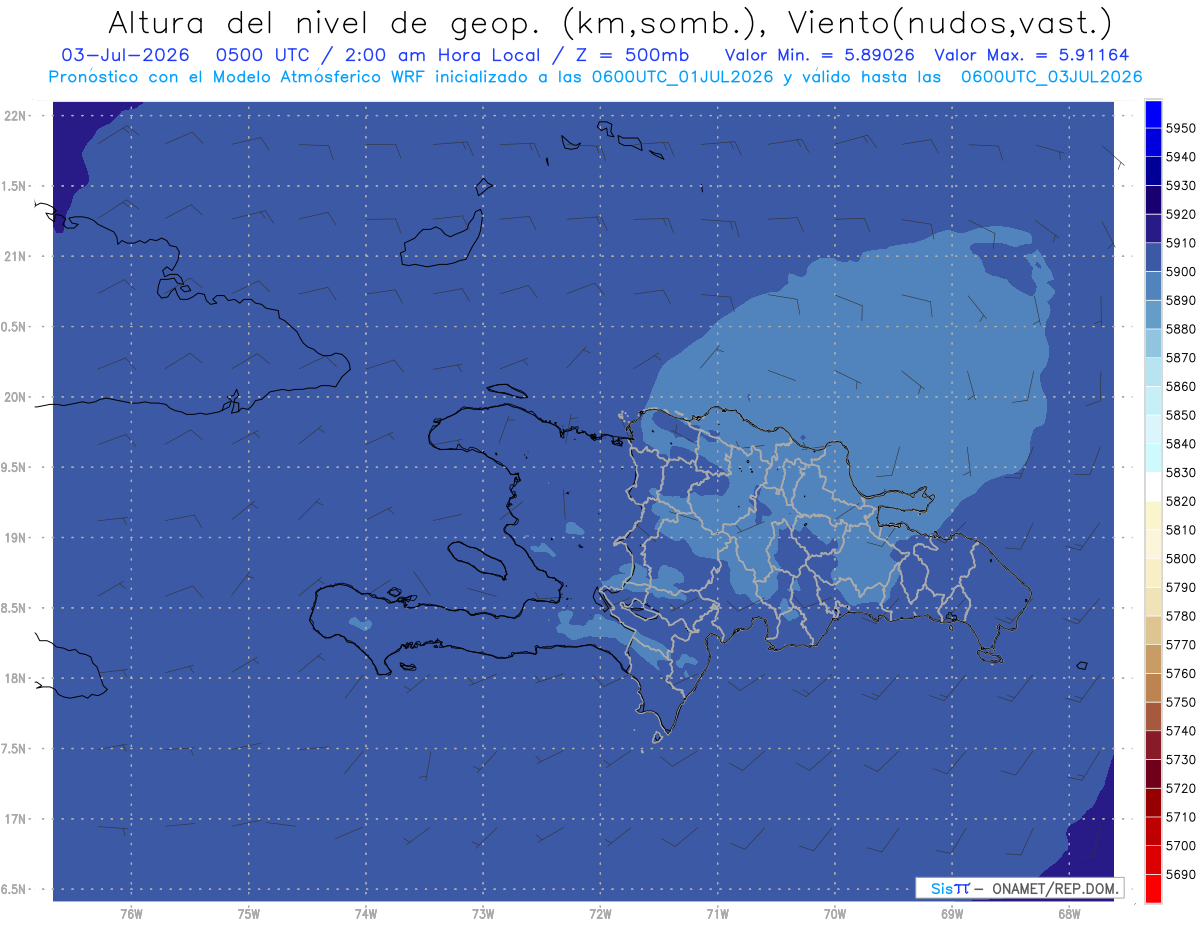
Task: Click the '69W' longitude label
Action: point(952,913)
